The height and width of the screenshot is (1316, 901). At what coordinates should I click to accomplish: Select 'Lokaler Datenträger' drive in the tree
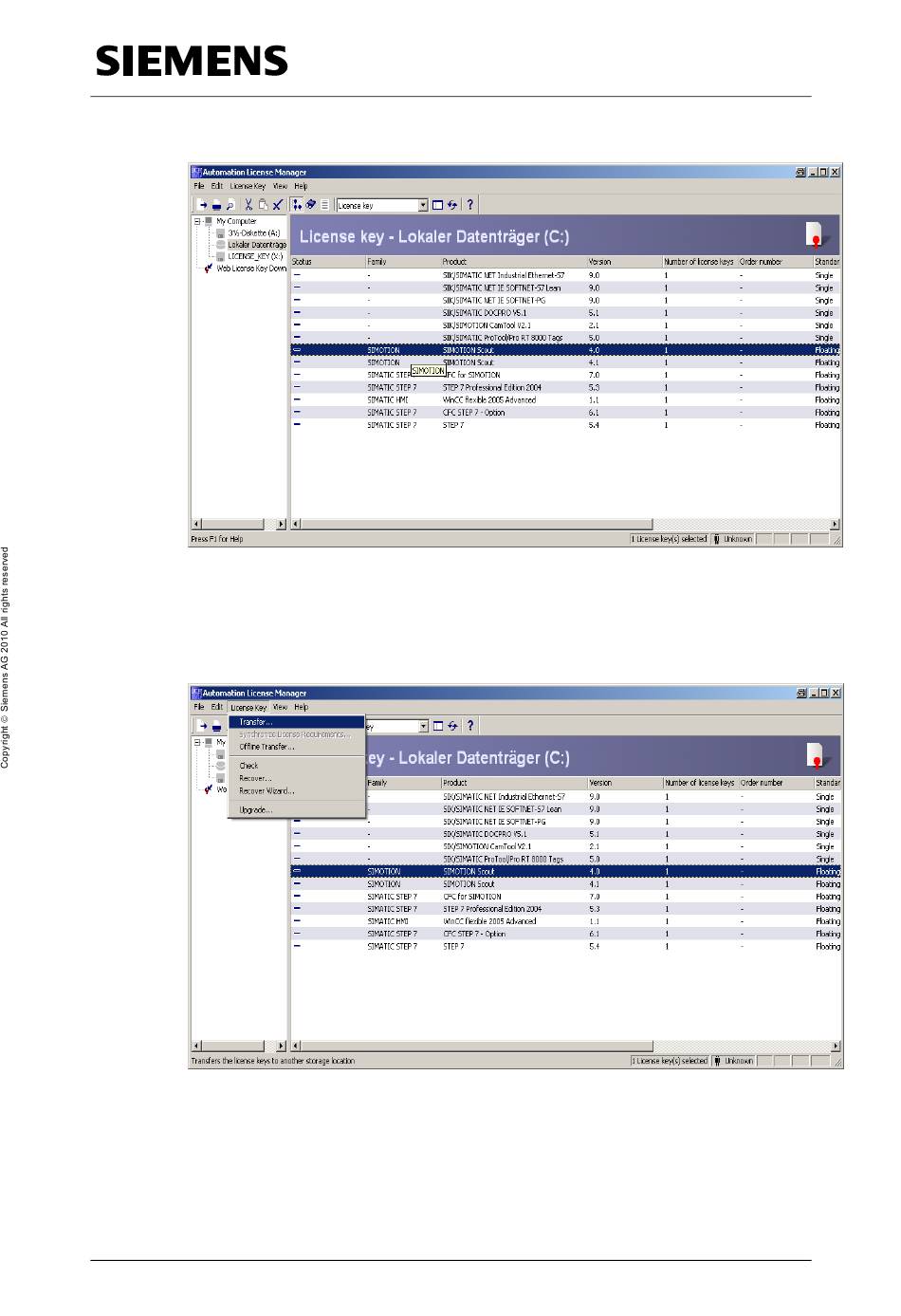coord(256,245)
